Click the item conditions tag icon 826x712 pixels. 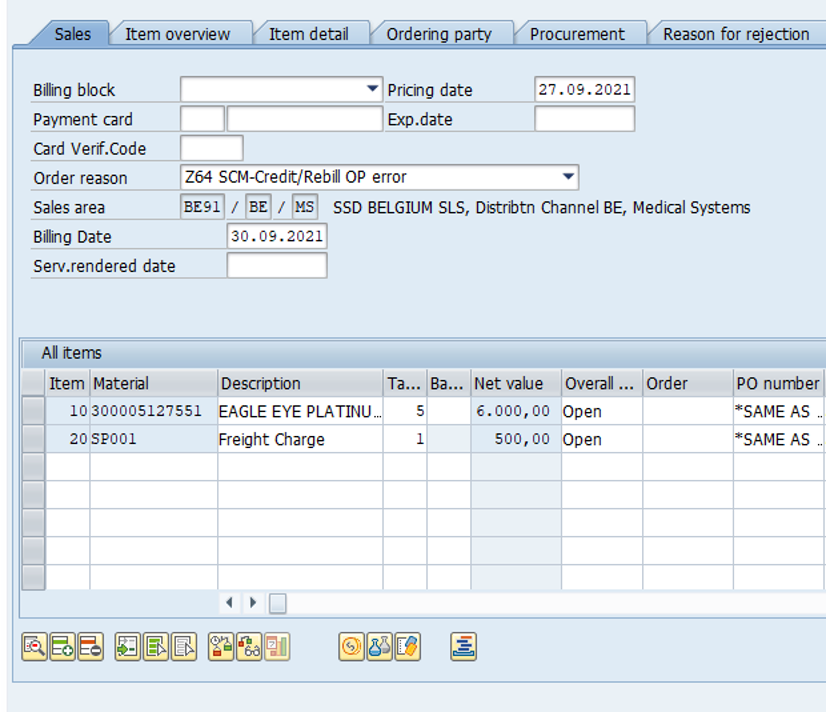(408, 646)
